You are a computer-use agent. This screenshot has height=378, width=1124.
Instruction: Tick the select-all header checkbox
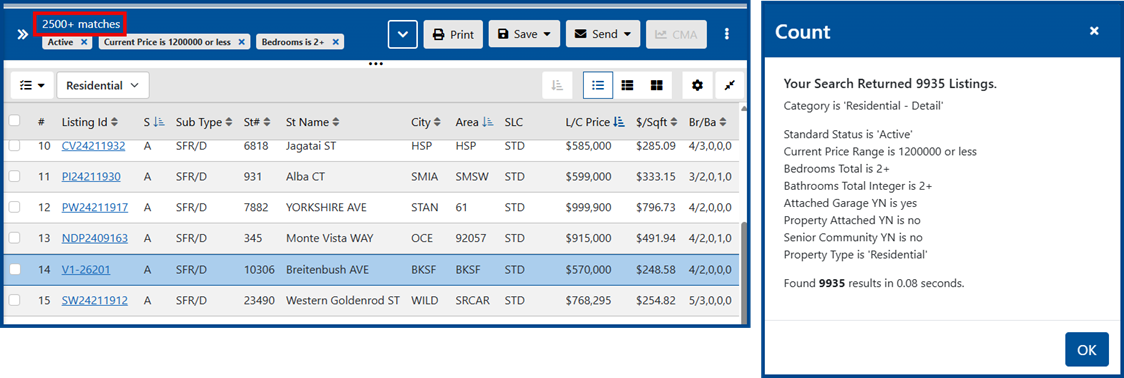tap(14, 122)
